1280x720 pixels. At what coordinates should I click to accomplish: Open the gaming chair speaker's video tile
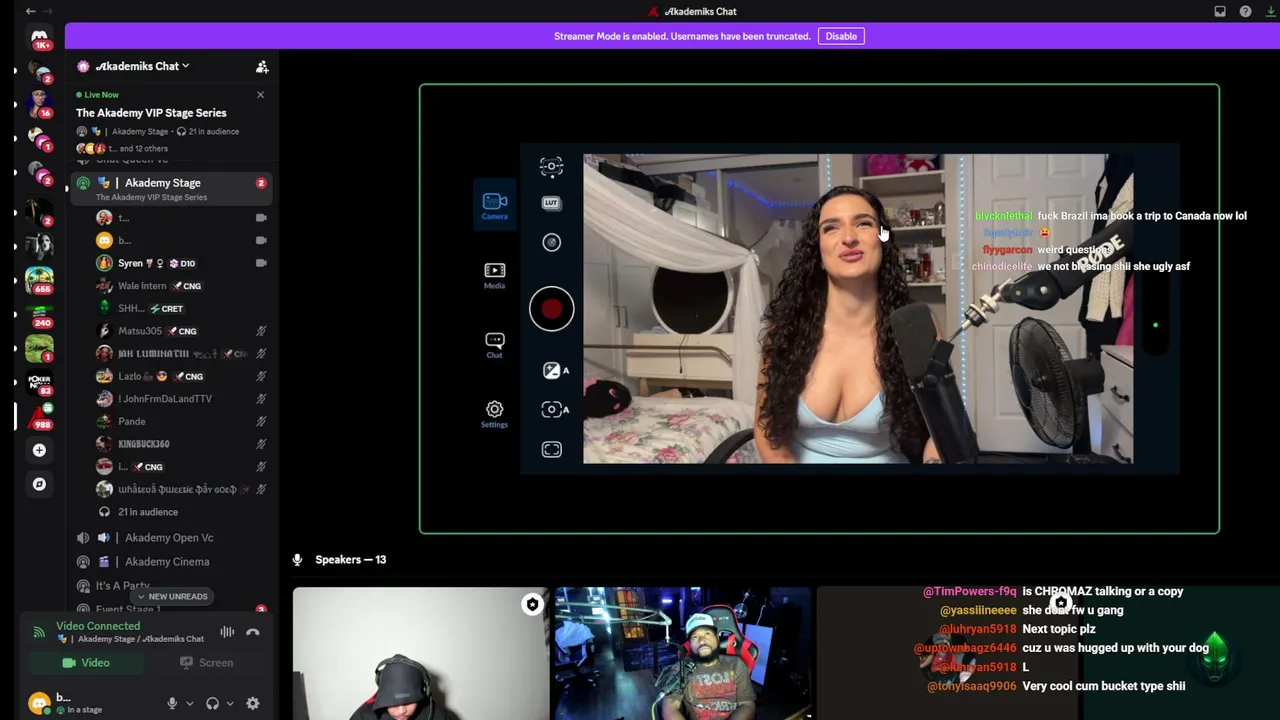683,654
